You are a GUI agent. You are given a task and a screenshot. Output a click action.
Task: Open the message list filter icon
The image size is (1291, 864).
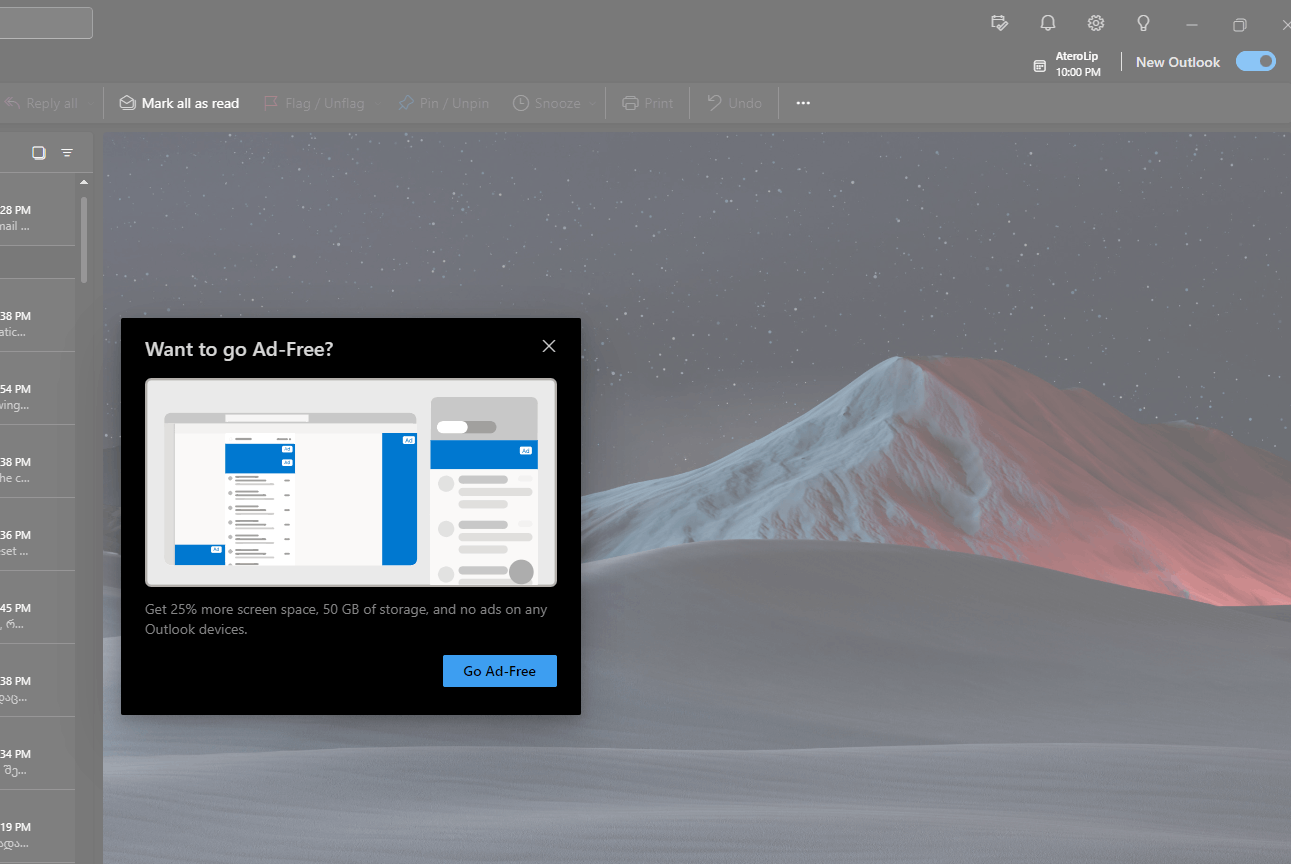pyautogui.click(x=67, y=153)
